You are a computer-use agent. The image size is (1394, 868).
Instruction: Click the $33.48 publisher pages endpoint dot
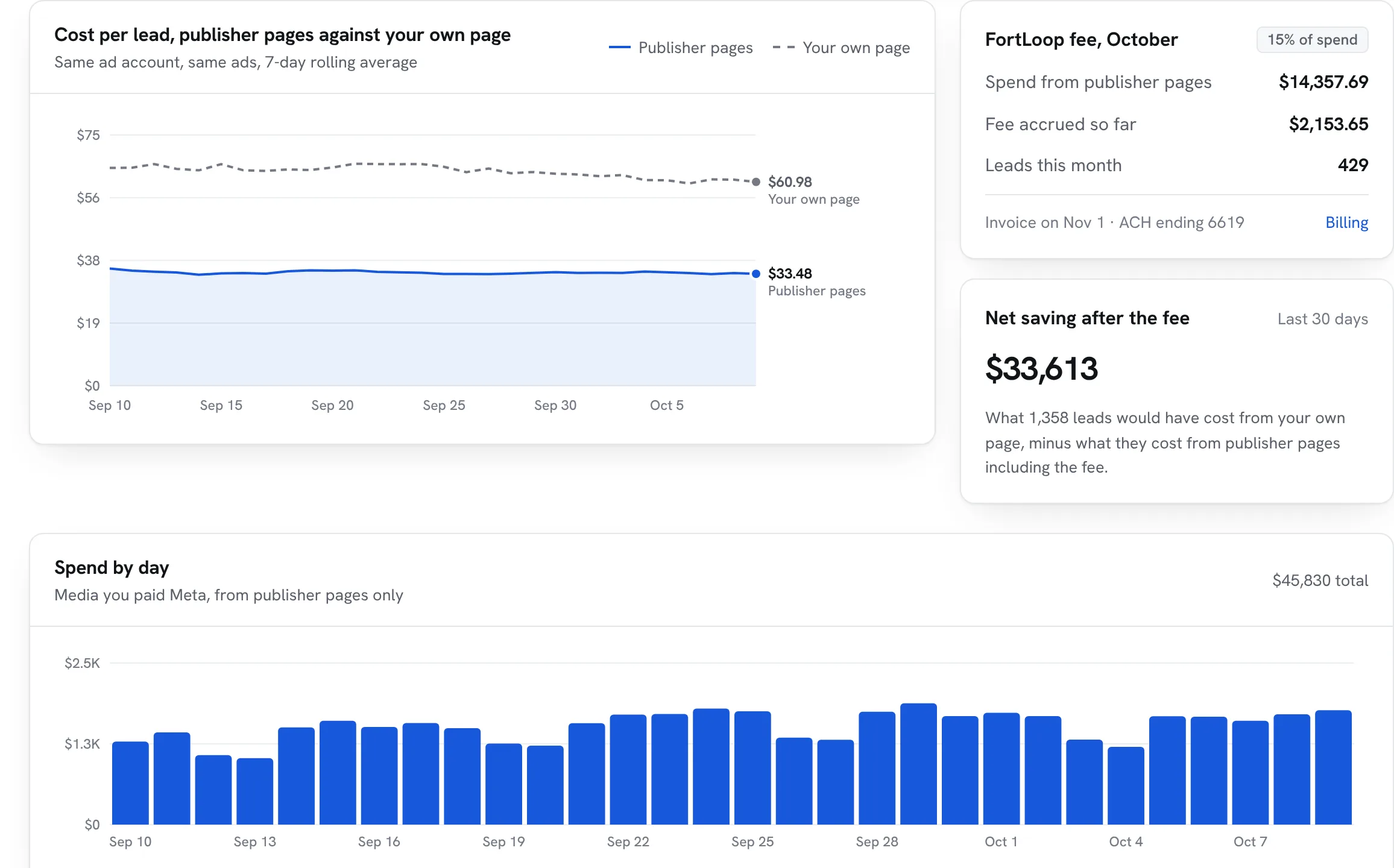coord(755,274)
